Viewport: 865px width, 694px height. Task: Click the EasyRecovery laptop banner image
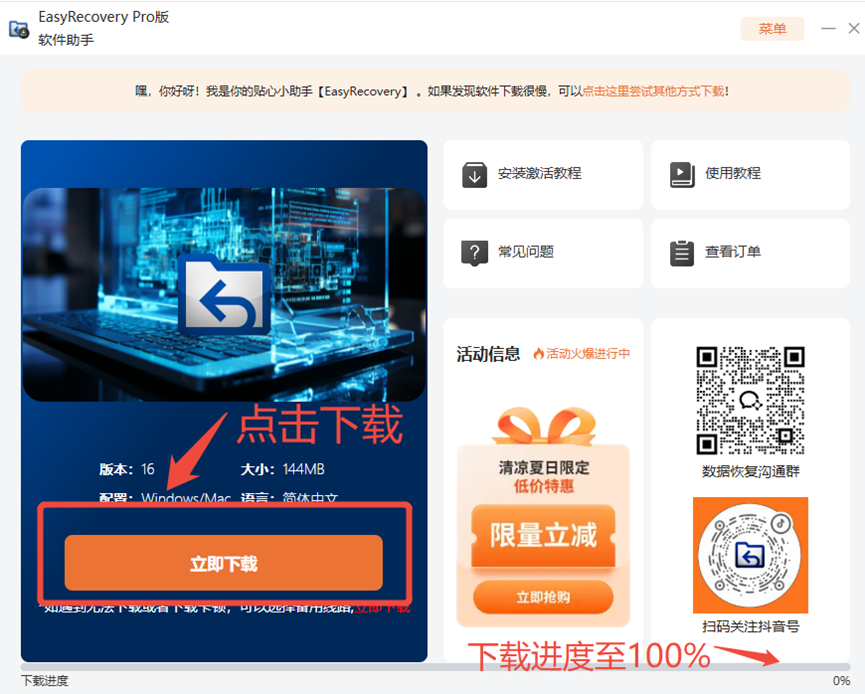(224, 294)
